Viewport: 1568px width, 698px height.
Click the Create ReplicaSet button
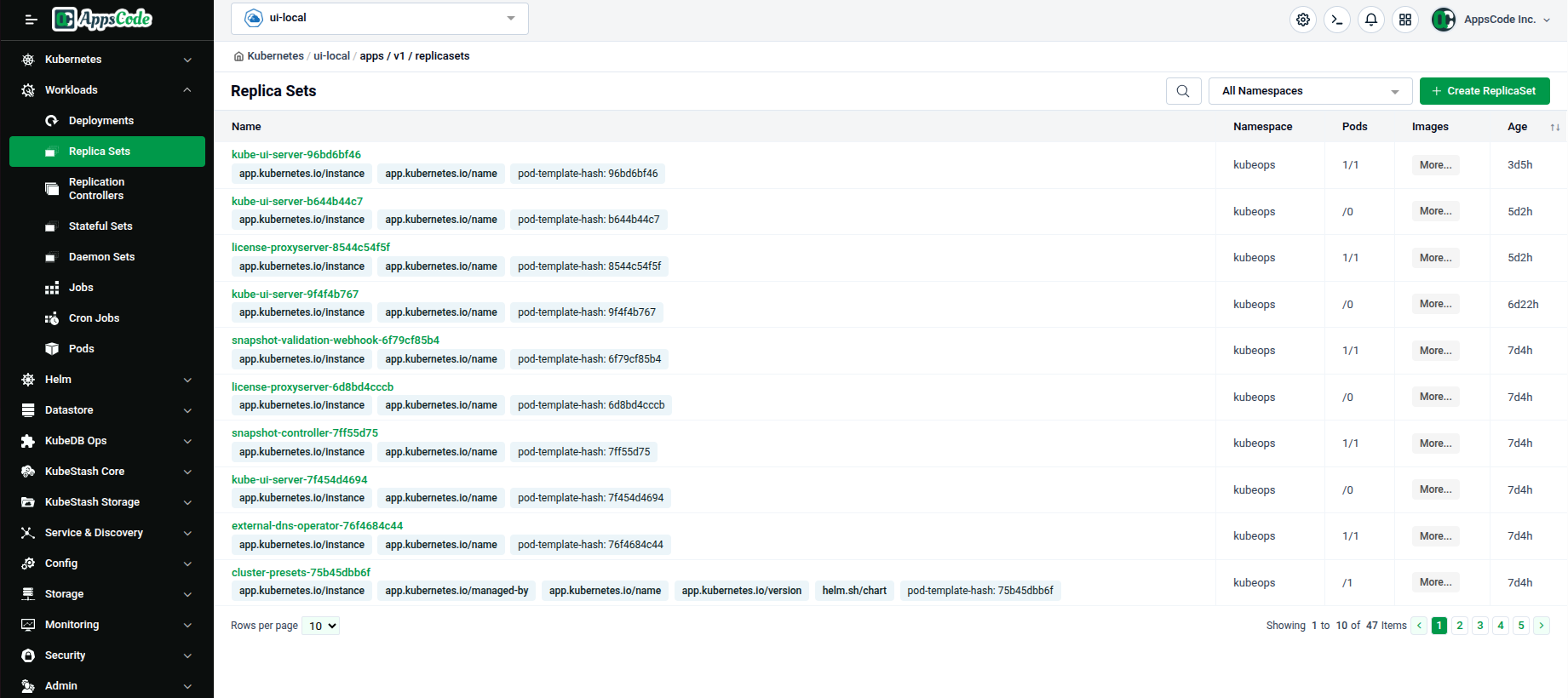[x=1485, y=91]
